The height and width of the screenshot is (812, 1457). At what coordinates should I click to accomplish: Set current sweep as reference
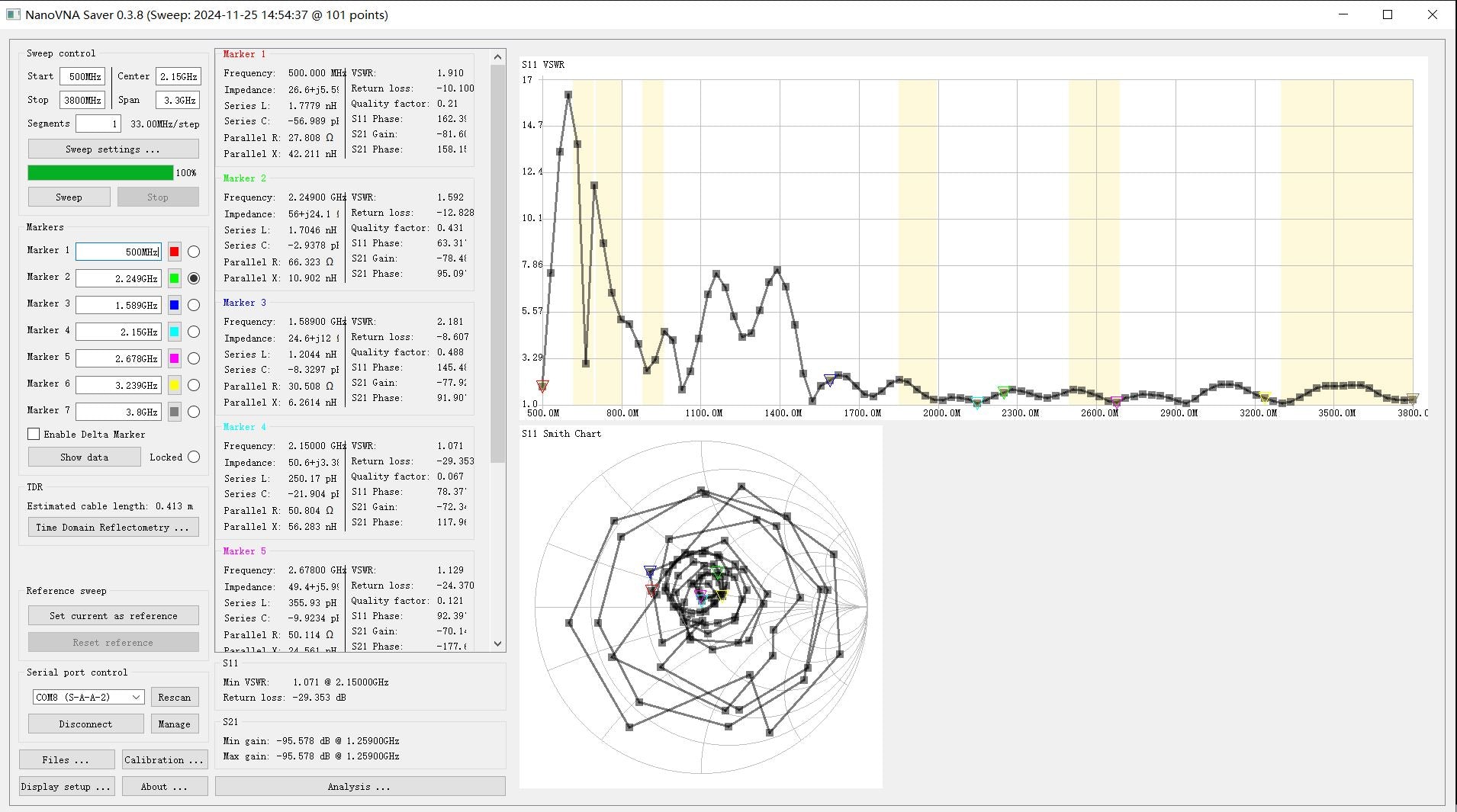[x=113, y=615]
